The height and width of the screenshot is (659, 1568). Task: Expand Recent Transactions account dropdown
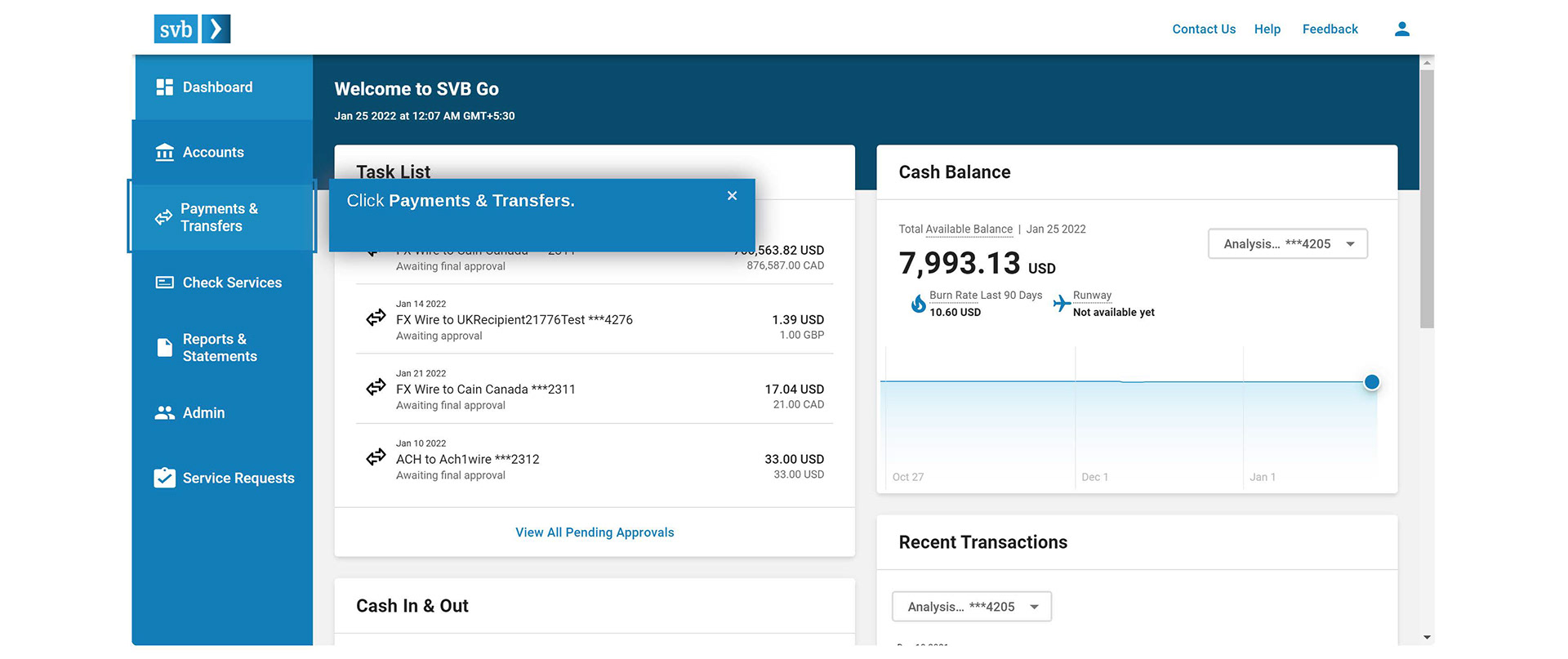pos(972,607)
